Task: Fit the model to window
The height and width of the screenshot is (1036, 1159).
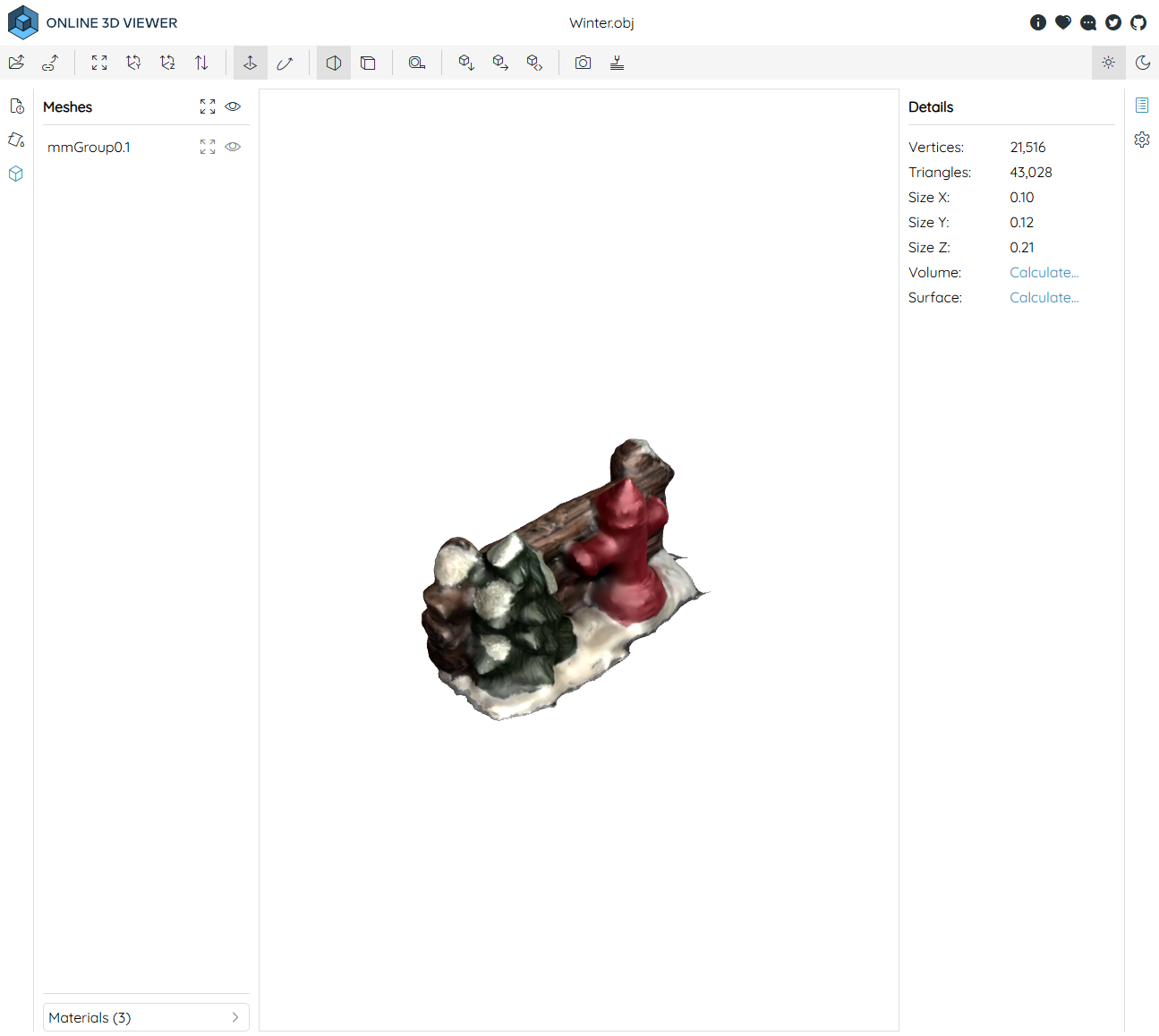Action: click(x=99, y=63)
